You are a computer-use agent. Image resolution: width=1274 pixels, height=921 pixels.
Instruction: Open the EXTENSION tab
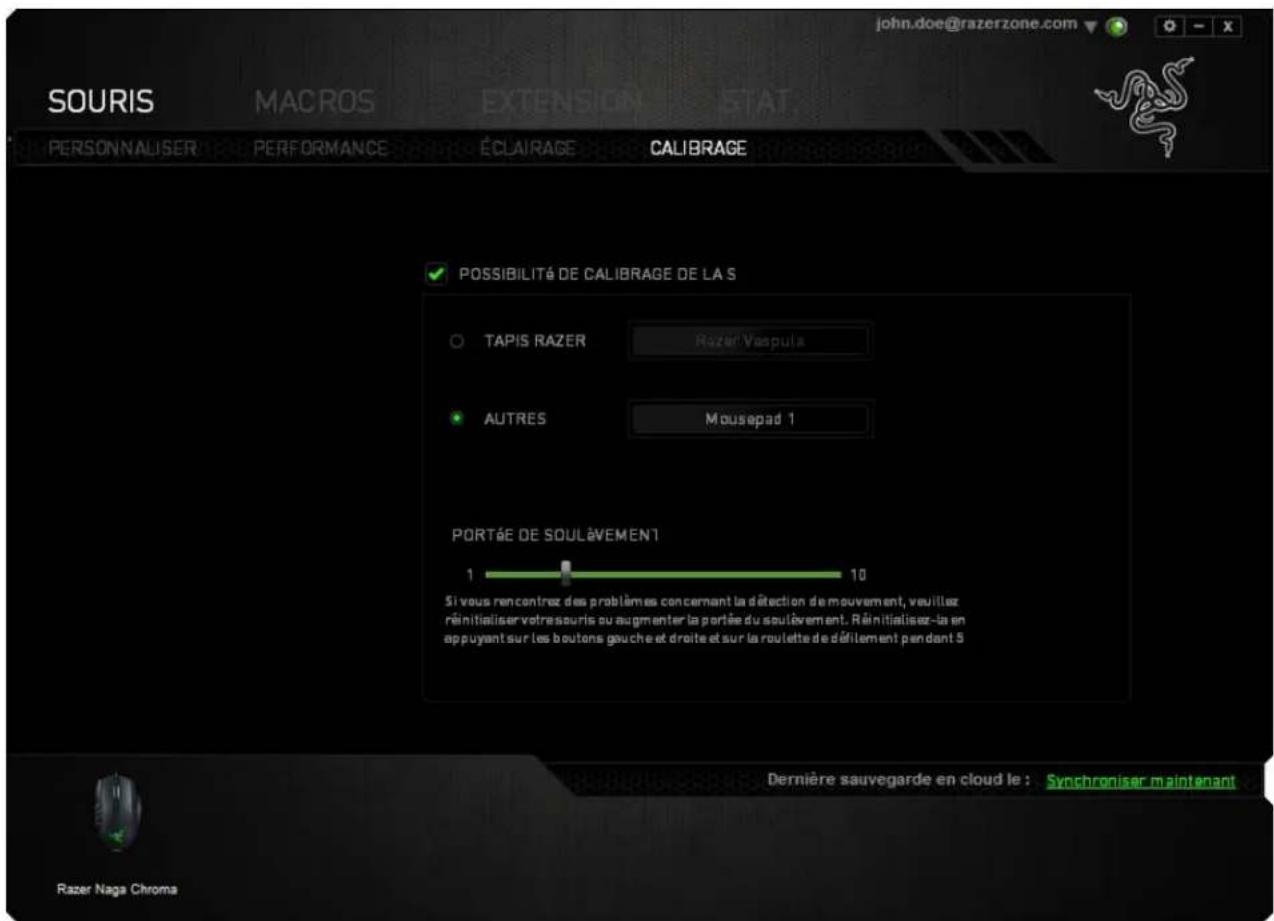point(564,101)
